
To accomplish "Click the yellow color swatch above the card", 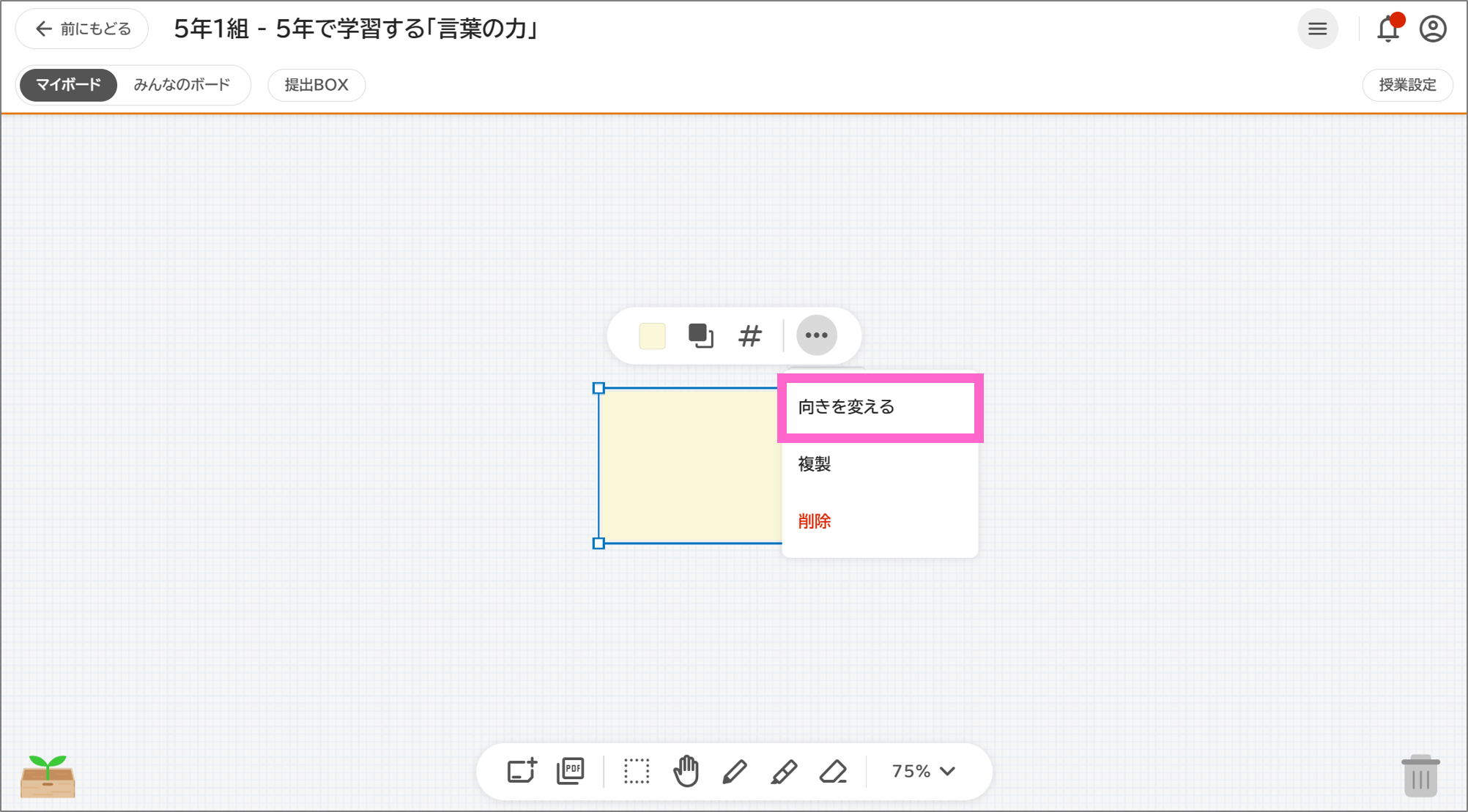I will (x=651, y=335).
